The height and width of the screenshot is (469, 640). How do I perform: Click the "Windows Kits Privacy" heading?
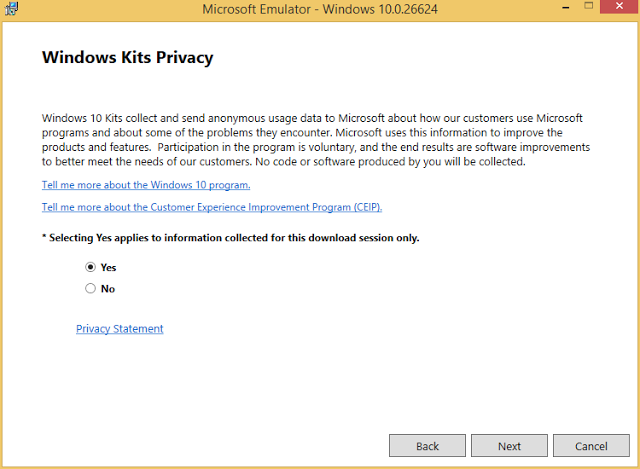[127, 57]
